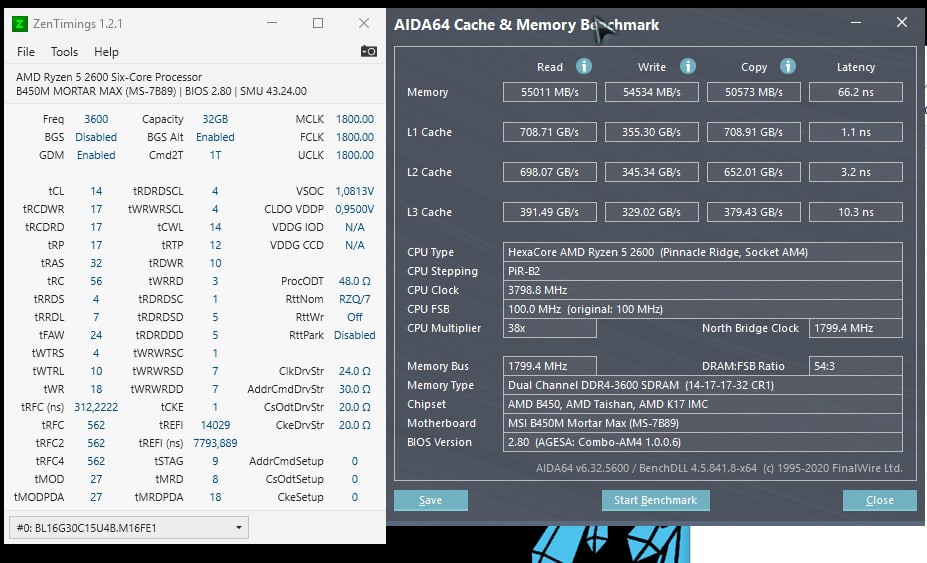This screenshot has height=563, width=927.
Task: Click the ZenTimings green Z app icon
Action: tap(20, 24)
